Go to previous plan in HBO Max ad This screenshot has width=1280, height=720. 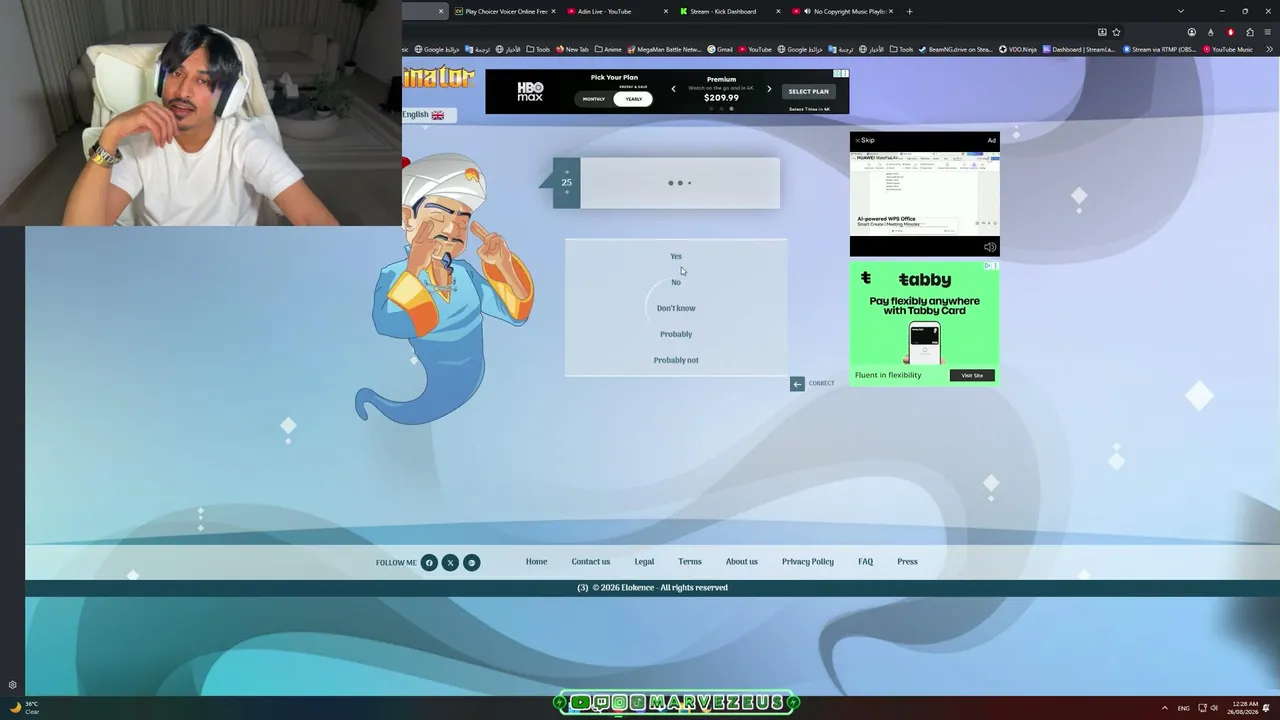(673, 89)
